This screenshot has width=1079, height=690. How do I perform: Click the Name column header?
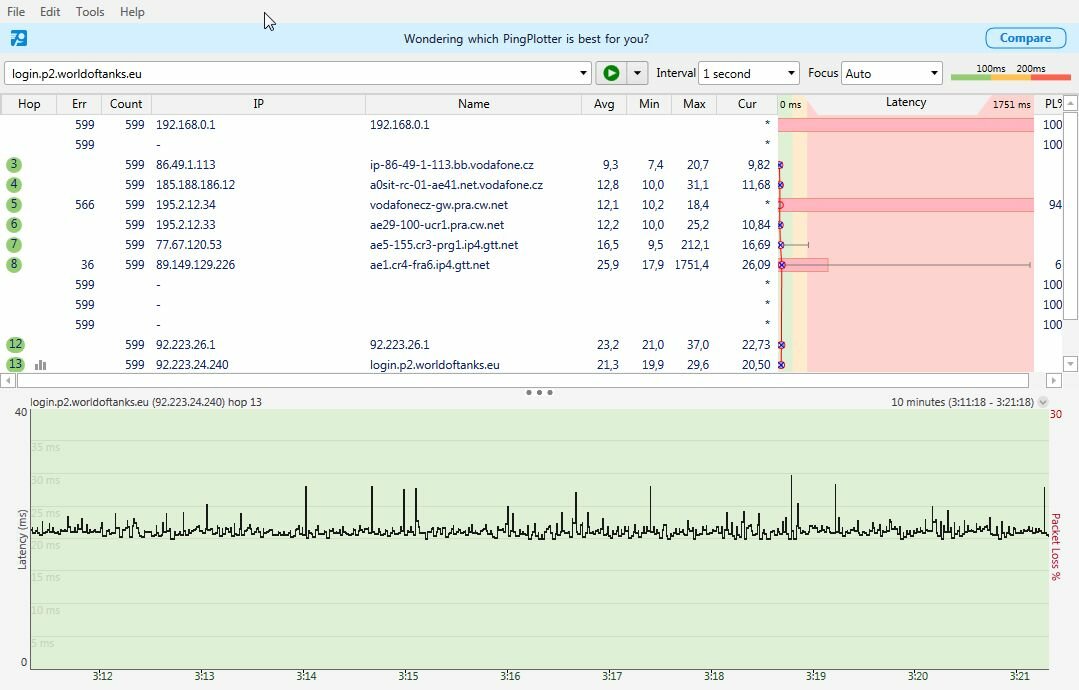click(x=473, y=104)
